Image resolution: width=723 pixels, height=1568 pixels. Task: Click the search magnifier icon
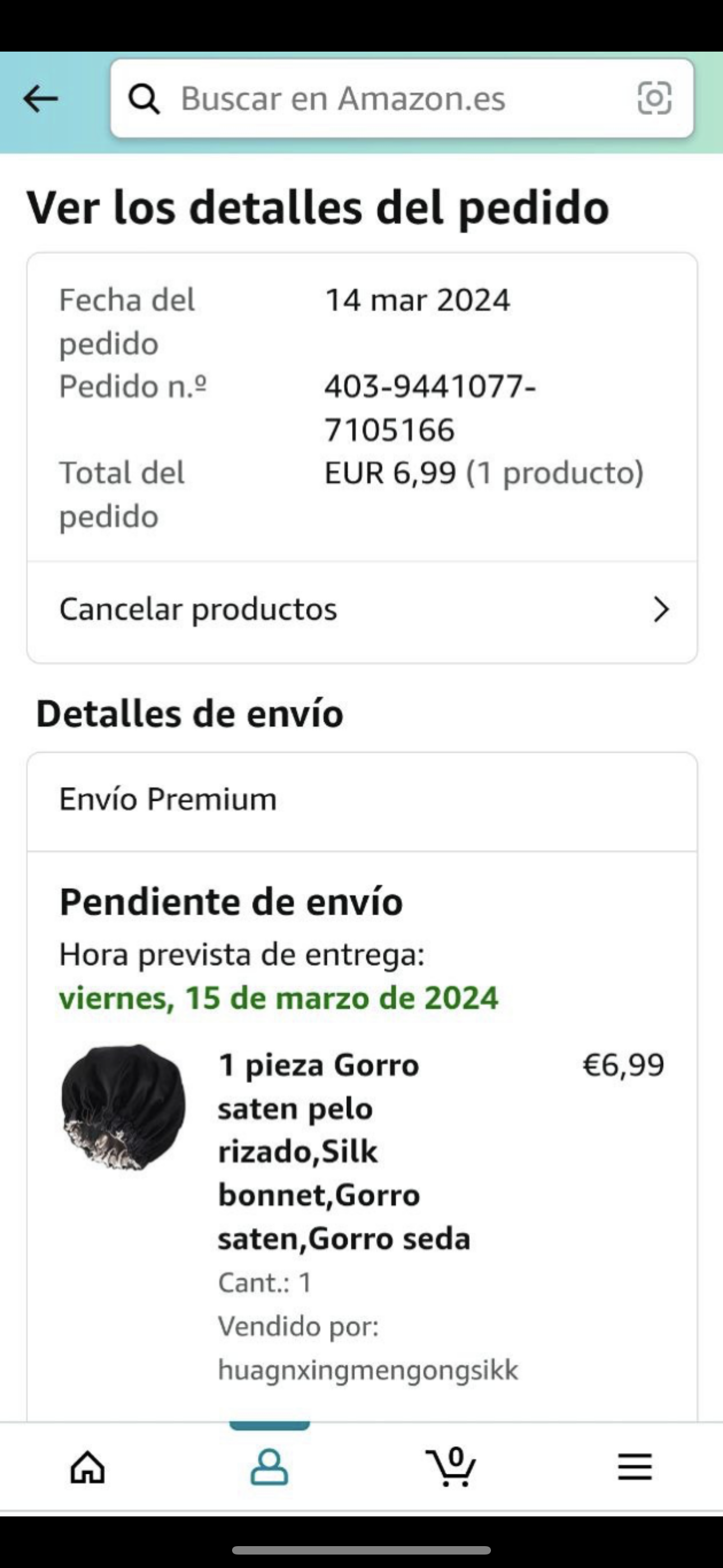pos(144,99)
